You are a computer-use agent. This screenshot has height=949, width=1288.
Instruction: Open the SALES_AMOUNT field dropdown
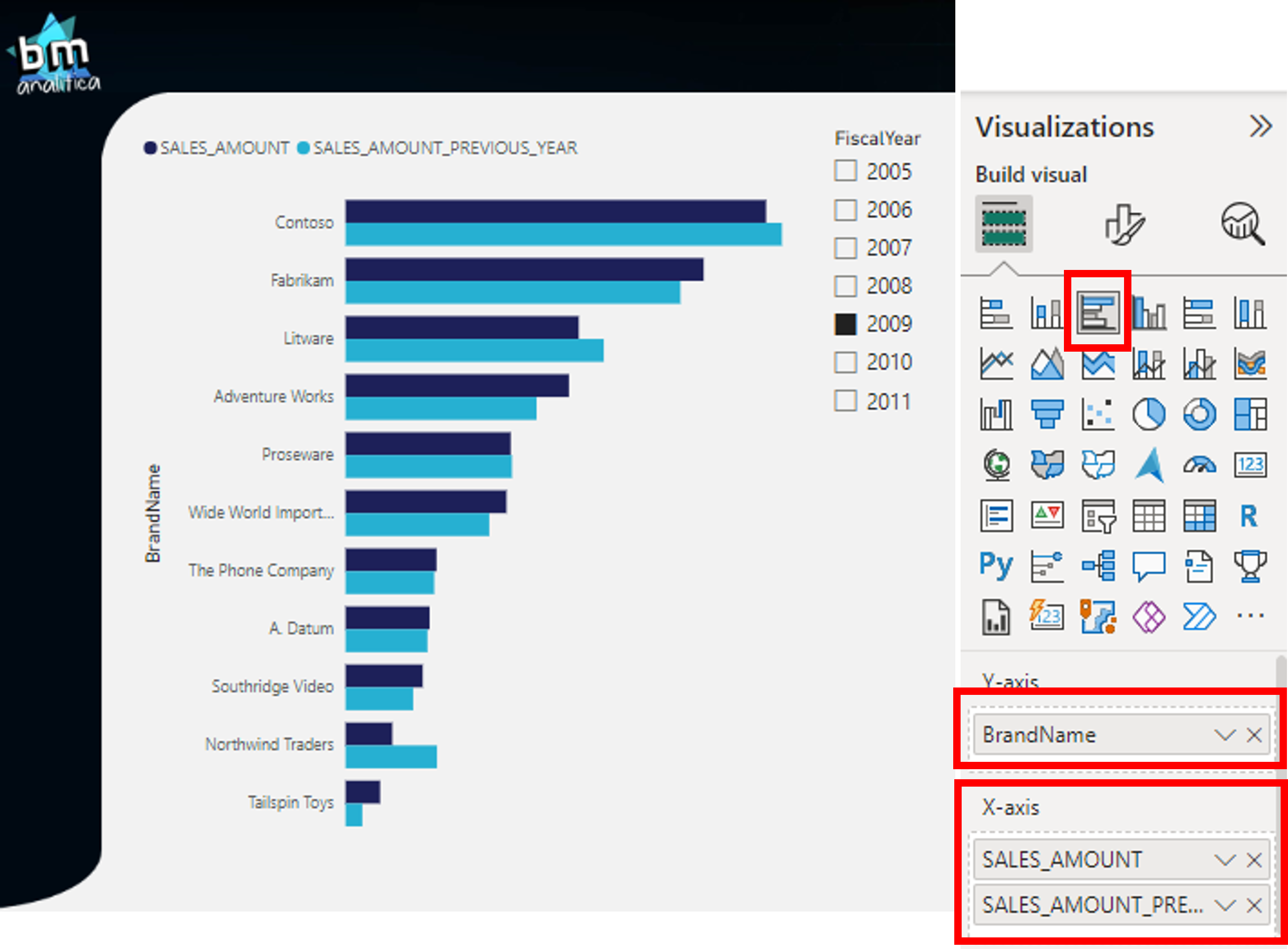click(x=1224, y=860)
